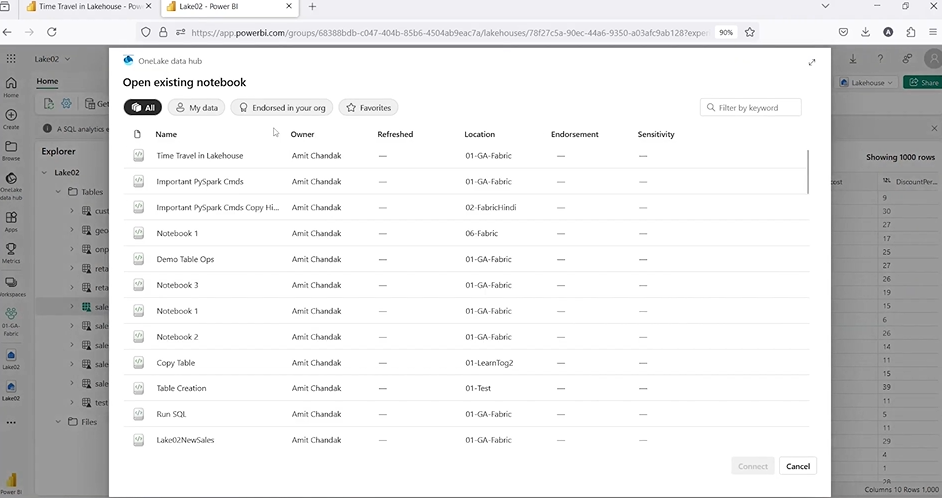Collapse the Files folder in Explorer
The image size is (942, 498).
click(58, 422)
